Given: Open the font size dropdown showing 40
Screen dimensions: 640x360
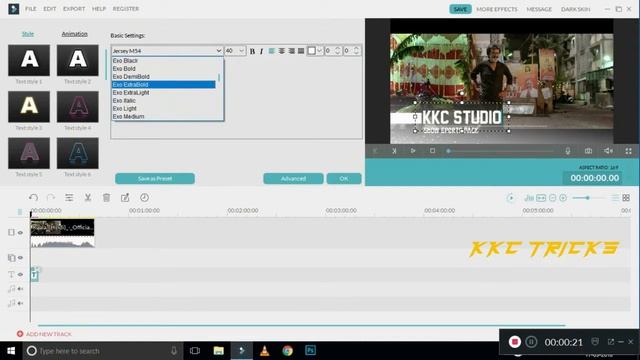Looking at the screenshot, I should pyautogui.click(x=235, y=51).
